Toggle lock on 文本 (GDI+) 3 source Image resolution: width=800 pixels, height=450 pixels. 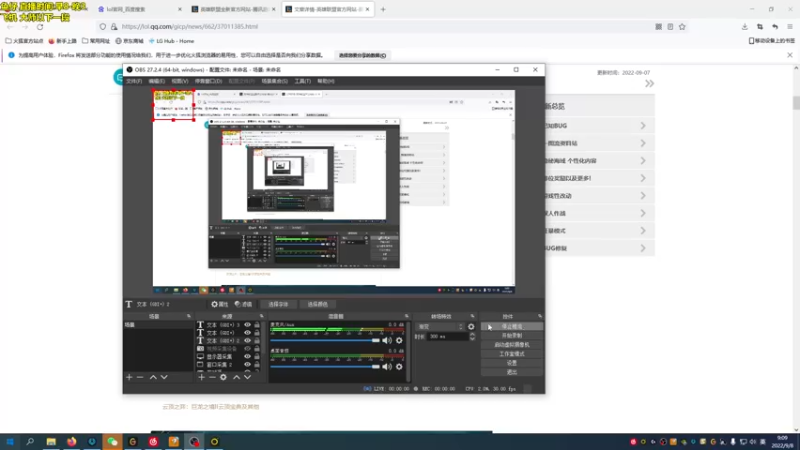coord(257,325)
